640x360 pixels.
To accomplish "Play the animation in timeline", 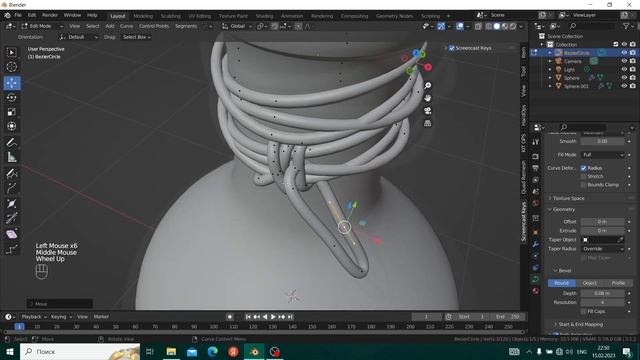I will (x=273, y=317).
